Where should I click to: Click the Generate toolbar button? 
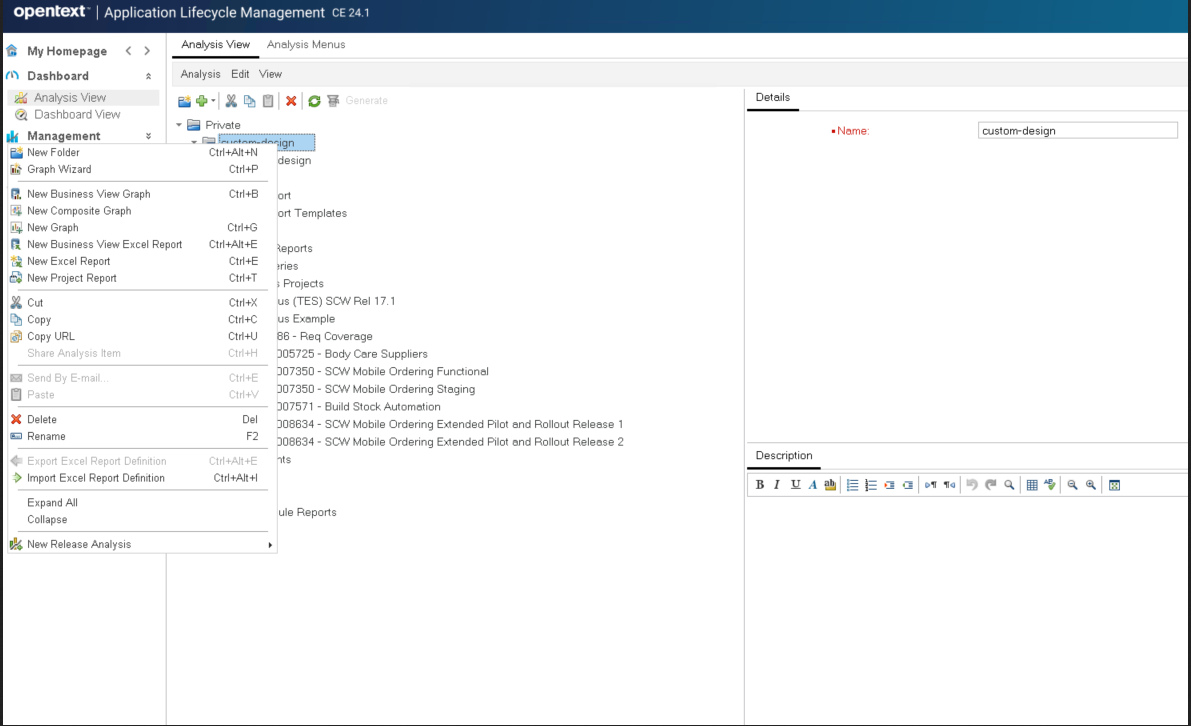358,101
